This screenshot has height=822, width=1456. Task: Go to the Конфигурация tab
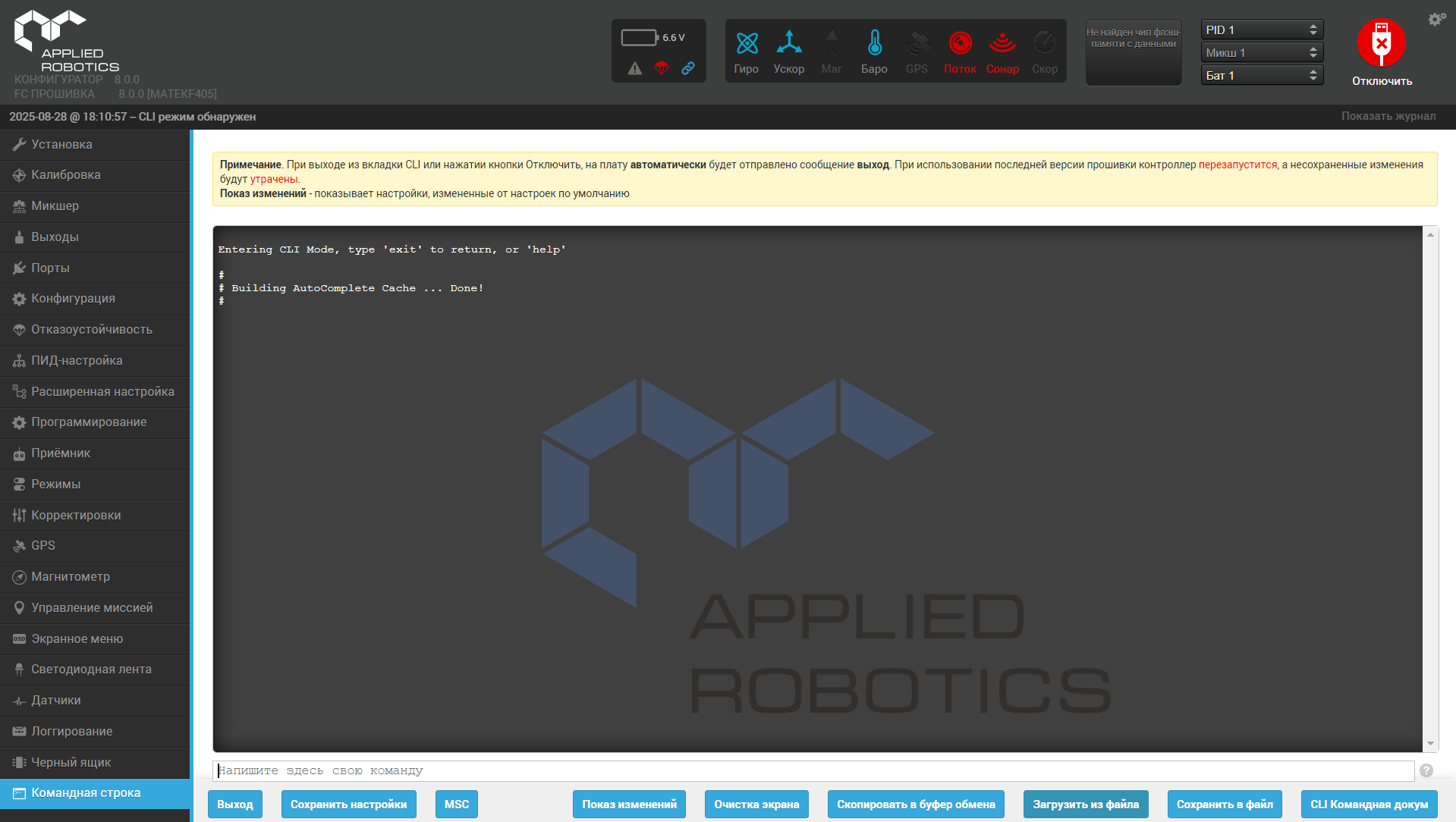tap(73, 298)
